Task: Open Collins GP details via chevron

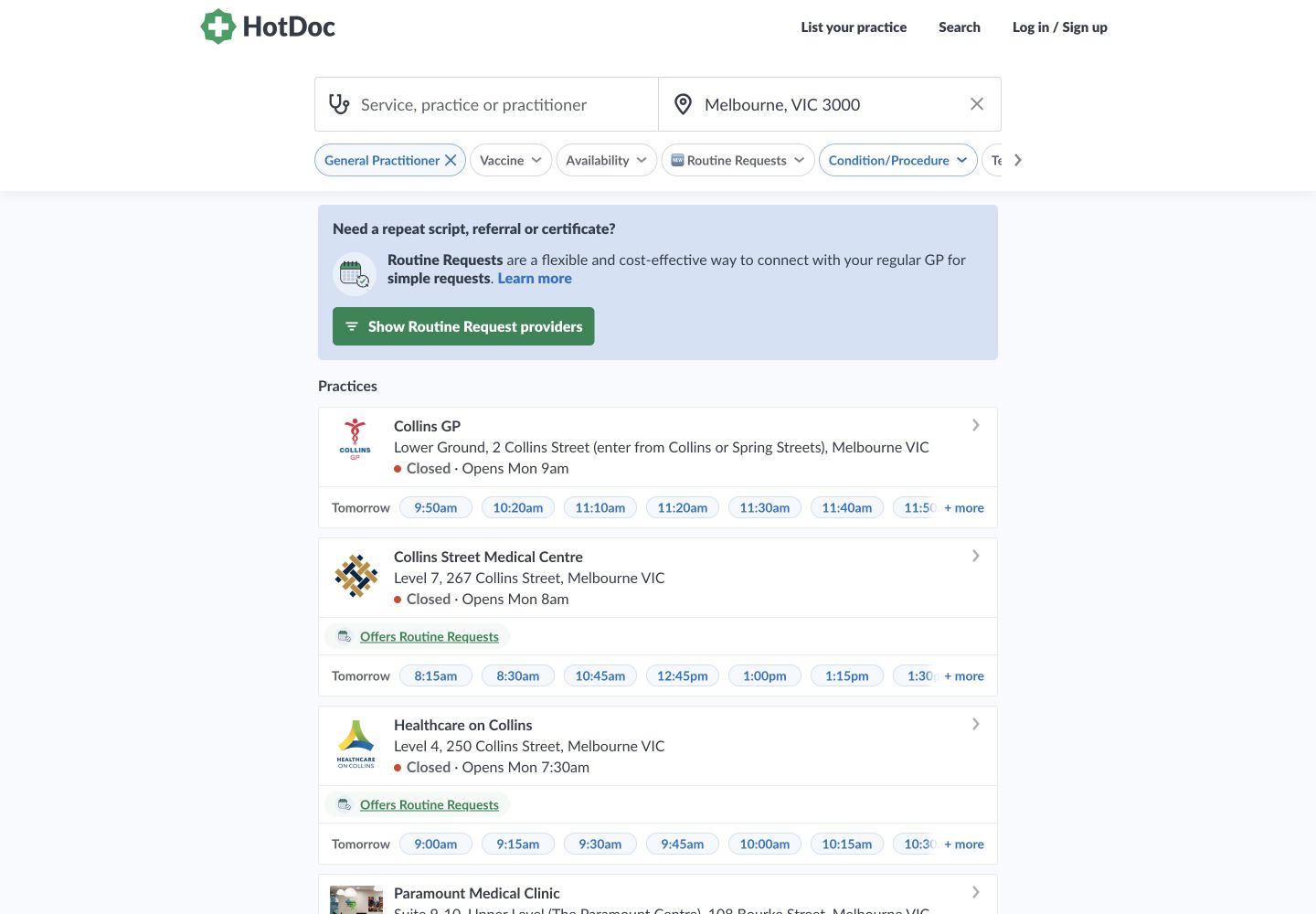Action: click(x=975, y=425)
